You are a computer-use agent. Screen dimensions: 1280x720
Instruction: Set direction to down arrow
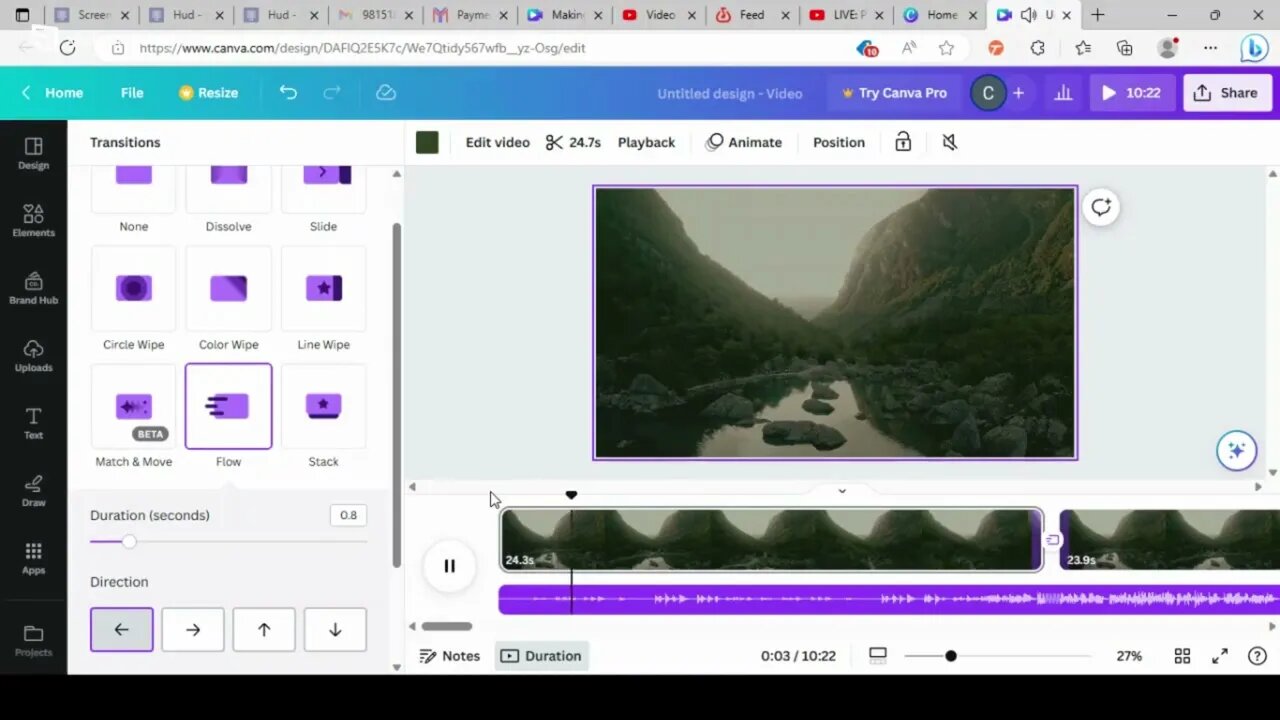tap(335, 630)
